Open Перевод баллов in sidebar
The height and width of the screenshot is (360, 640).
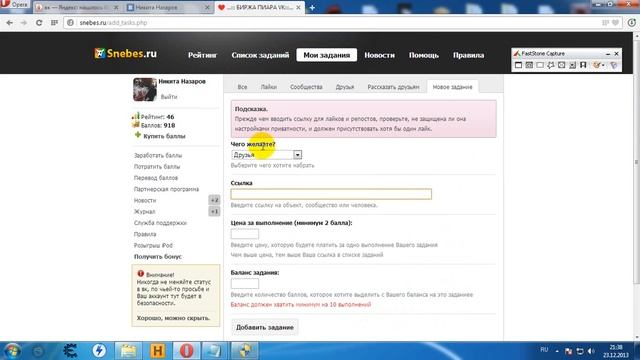(156, 178)
